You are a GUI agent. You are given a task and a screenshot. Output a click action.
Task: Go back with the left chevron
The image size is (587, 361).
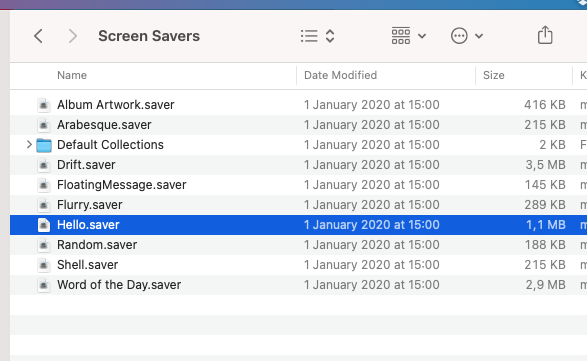click(x=38, y=36)
